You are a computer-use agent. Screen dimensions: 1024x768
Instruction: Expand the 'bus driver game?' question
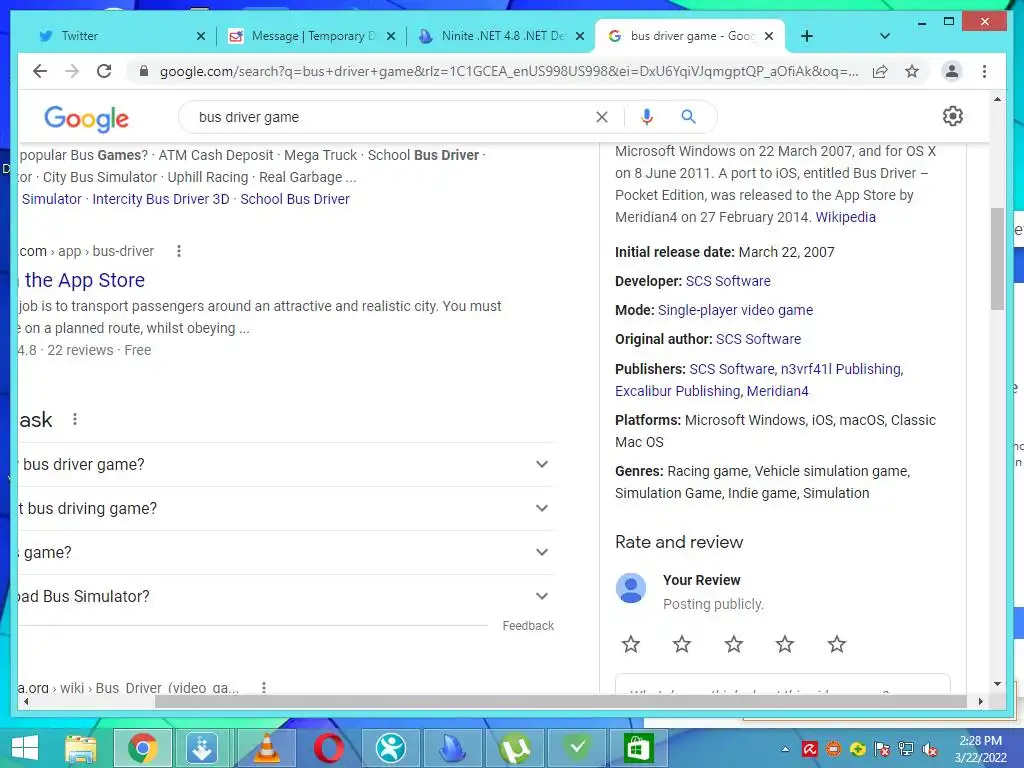pos(287,464)
